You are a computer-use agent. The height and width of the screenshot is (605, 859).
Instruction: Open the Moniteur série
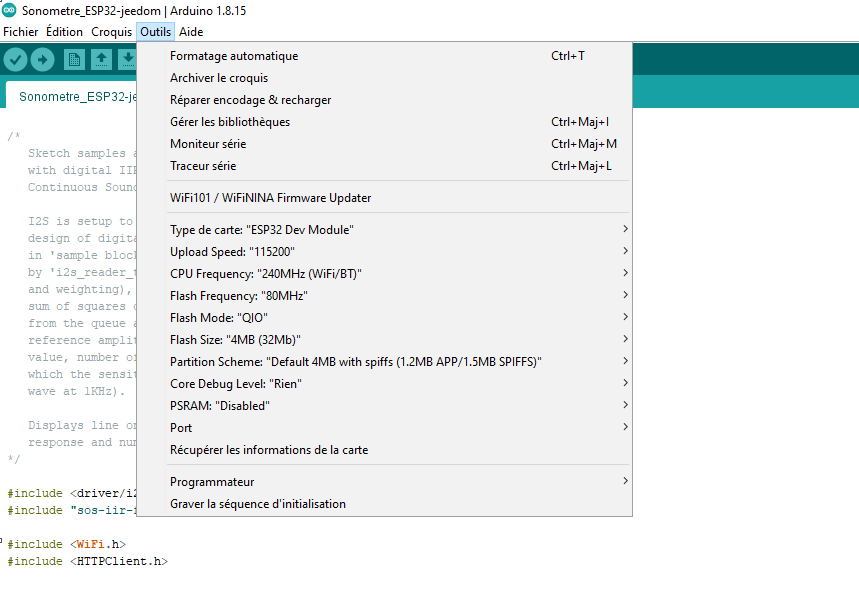(385, 144)
